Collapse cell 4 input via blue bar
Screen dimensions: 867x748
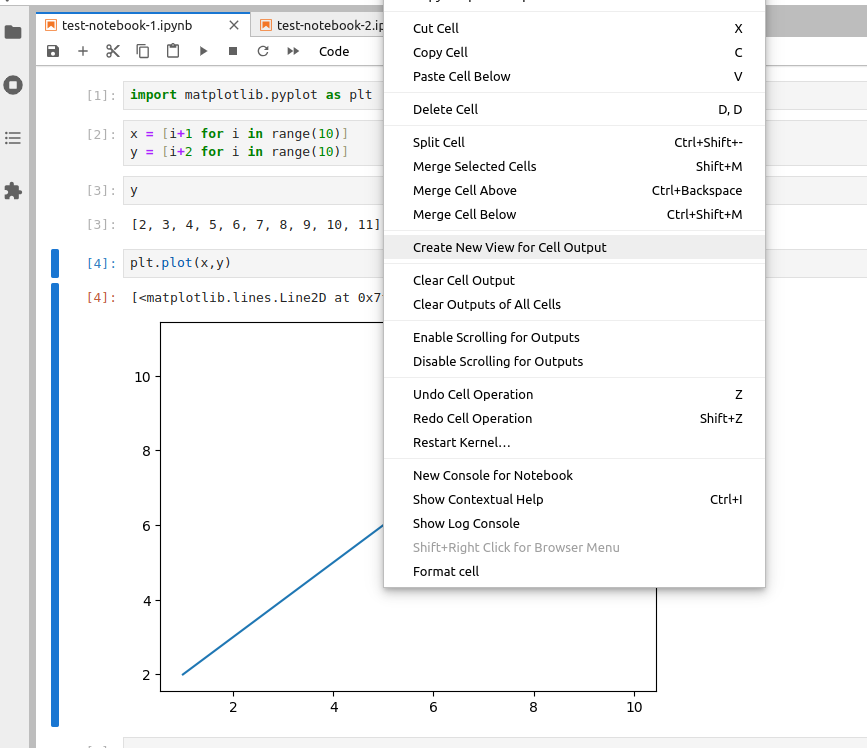tap(55, 263)
